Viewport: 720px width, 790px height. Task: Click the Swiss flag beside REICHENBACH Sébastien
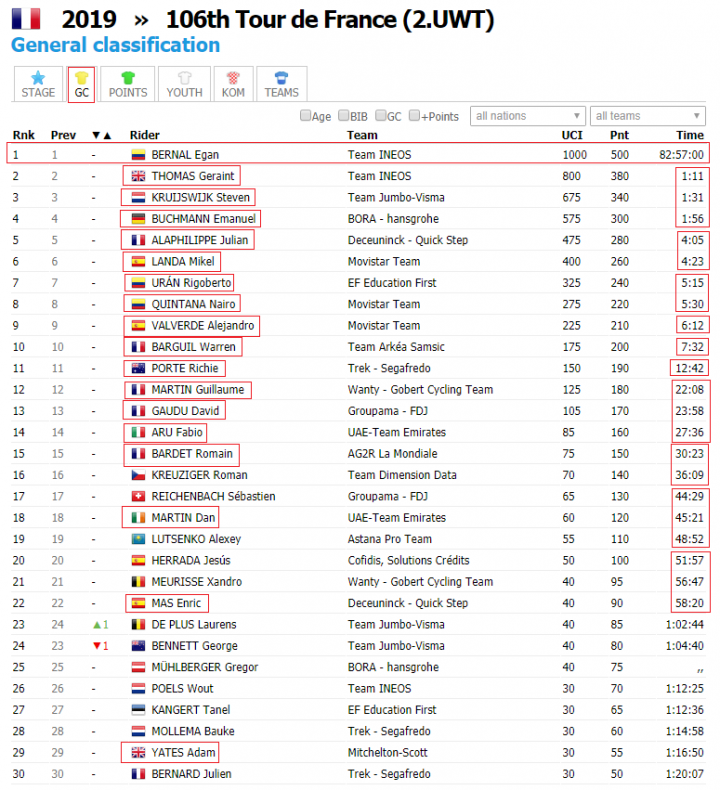(138, 496)
